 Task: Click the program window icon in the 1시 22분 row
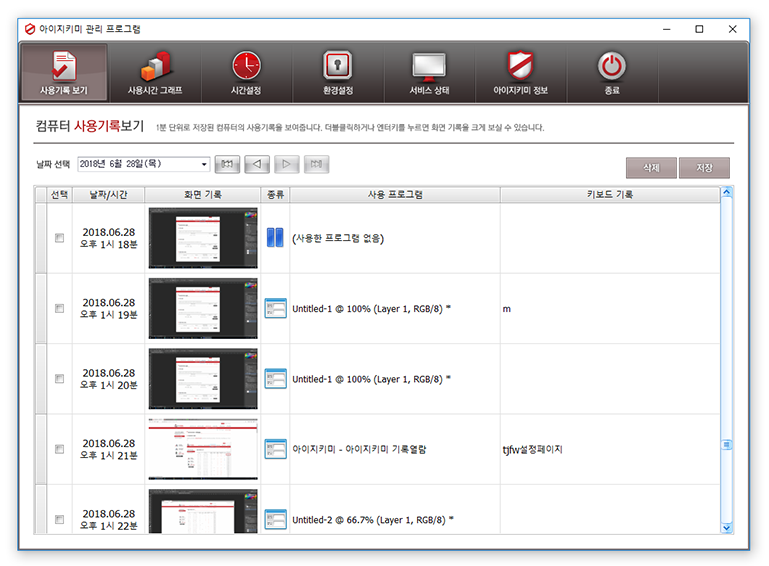[276, 519]
